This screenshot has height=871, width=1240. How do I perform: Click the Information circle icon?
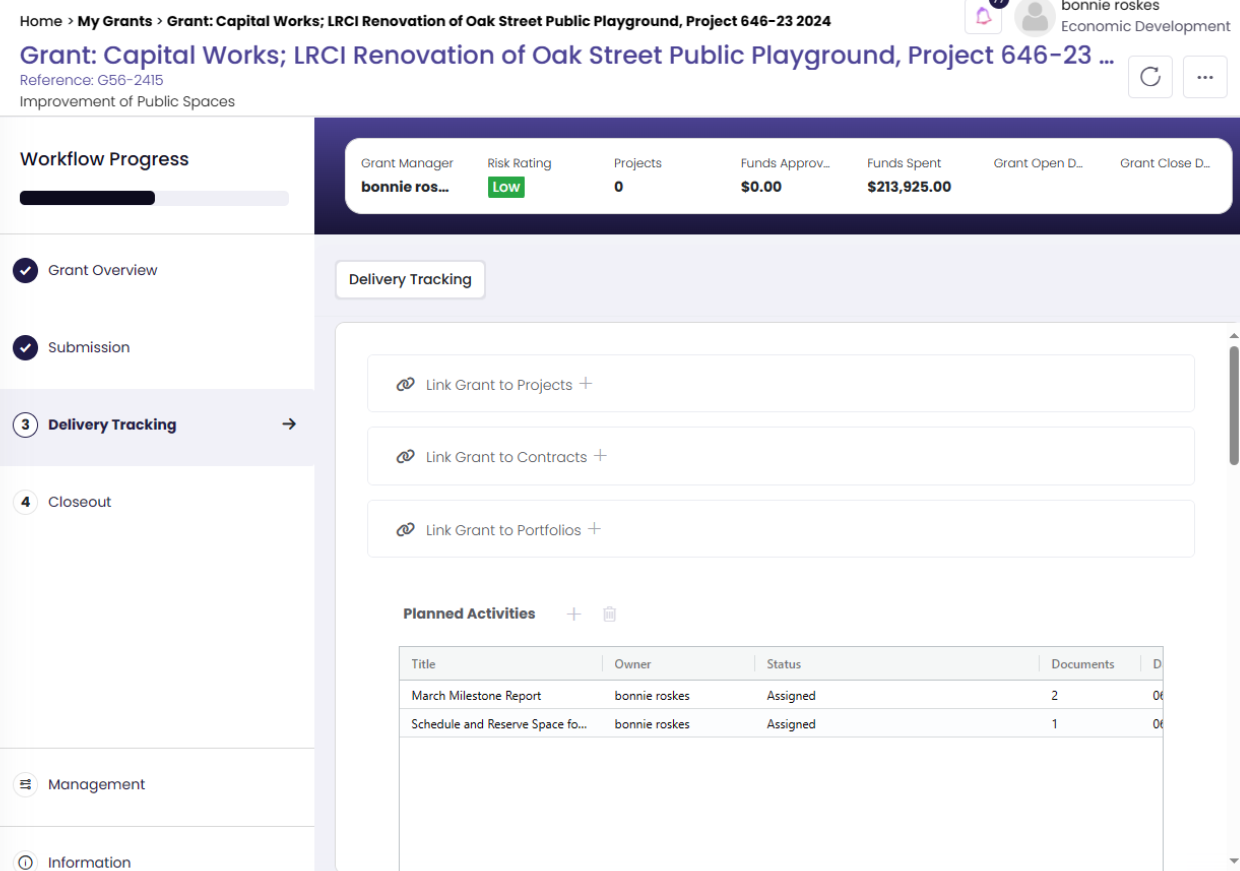click(x=26, y=862)
